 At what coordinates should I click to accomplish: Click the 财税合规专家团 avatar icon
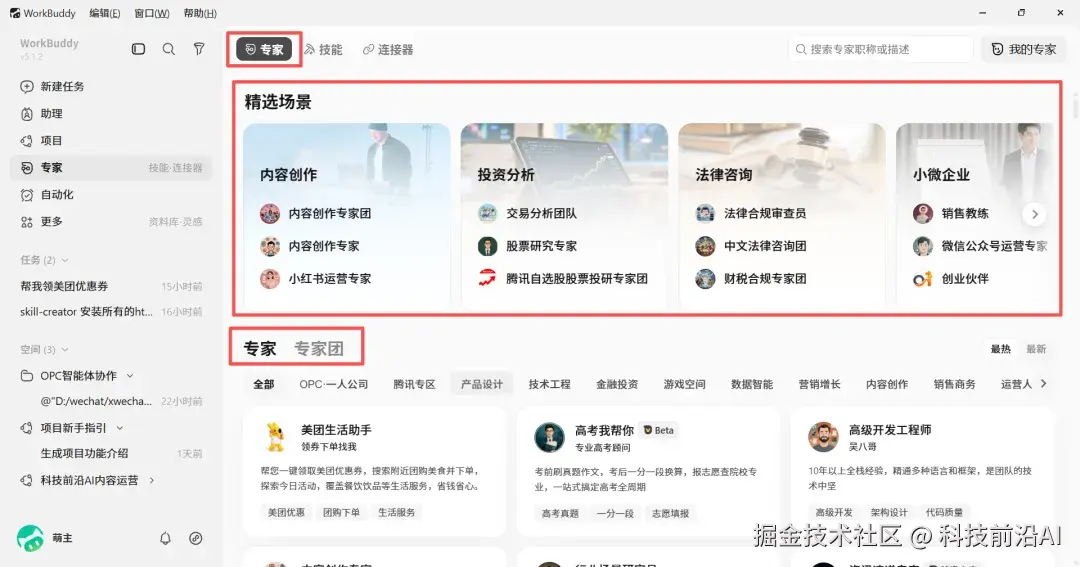[705, 279]
